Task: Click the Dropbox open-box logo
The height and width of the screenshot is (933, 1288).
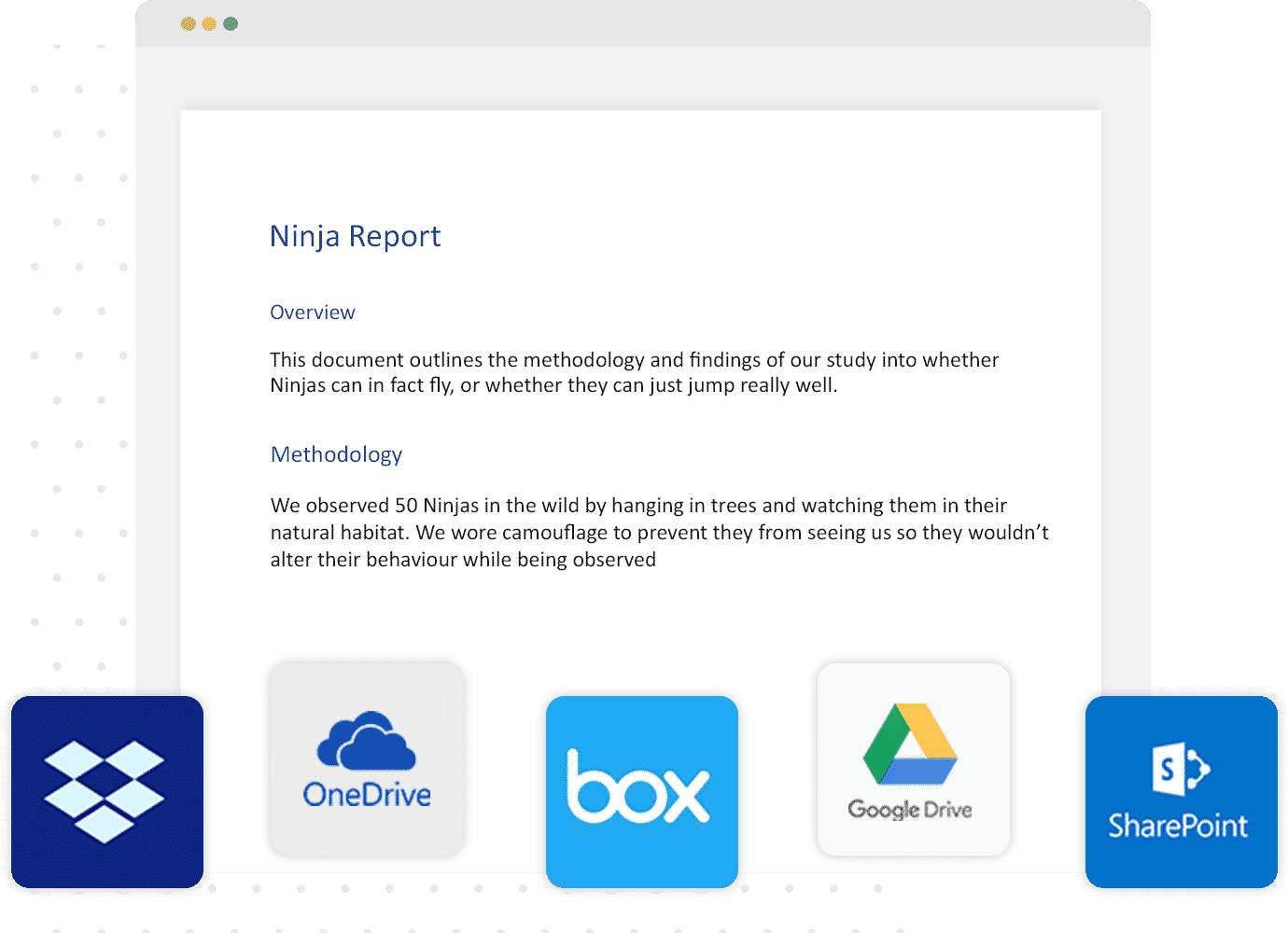Action: (x=105, y=791)
